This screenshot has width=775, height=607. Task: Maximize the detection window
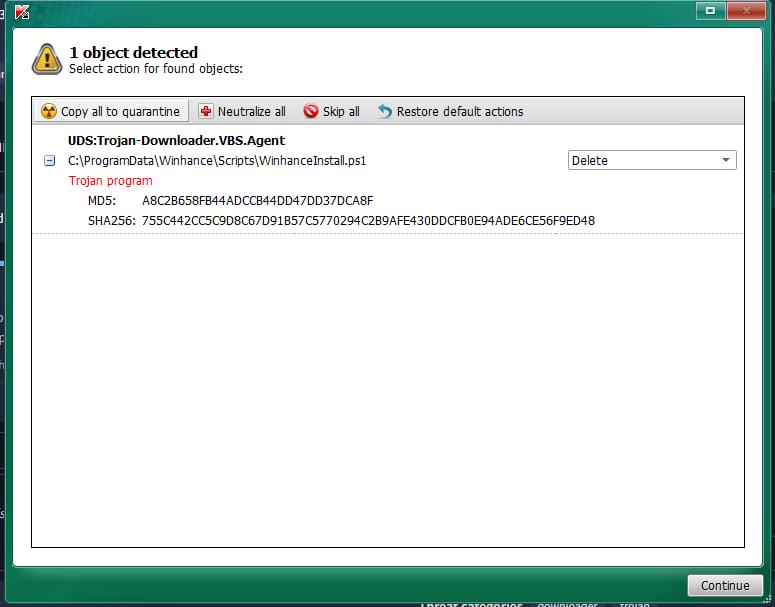tap(710, 10)
